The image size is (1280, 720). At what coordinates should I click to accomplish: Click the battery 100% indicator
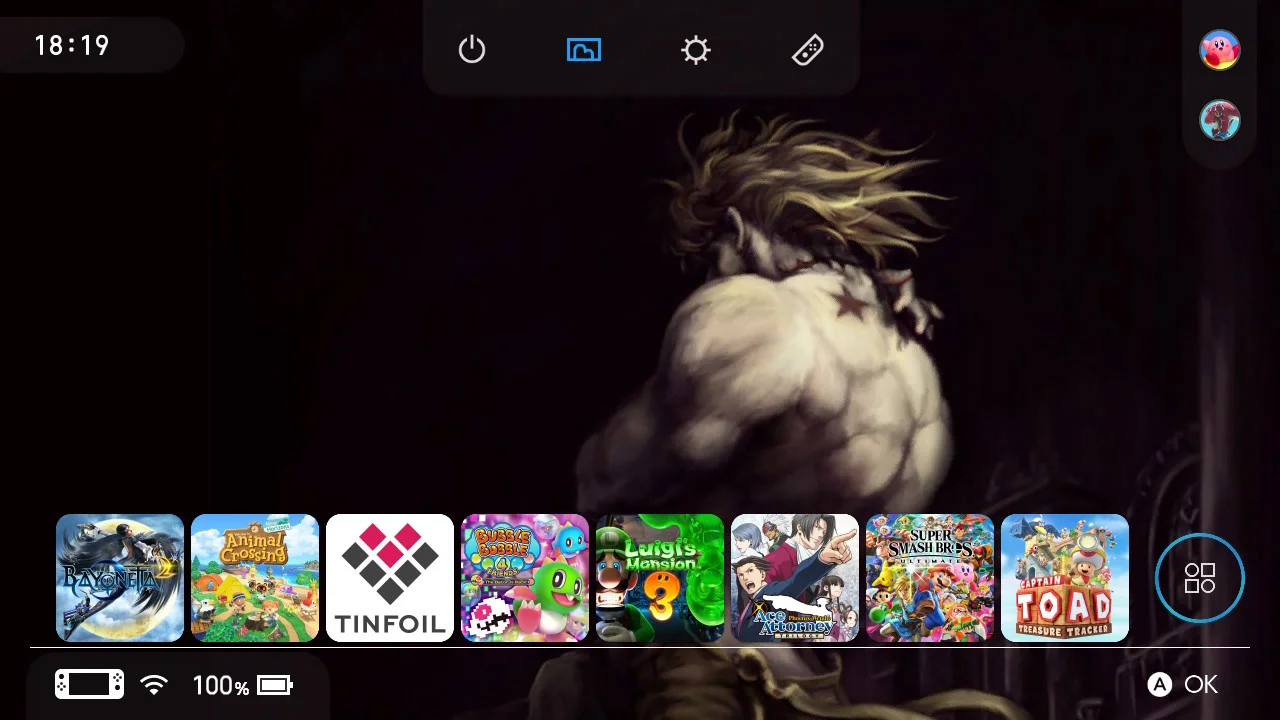pyautogui.click(x=242, y=685)
